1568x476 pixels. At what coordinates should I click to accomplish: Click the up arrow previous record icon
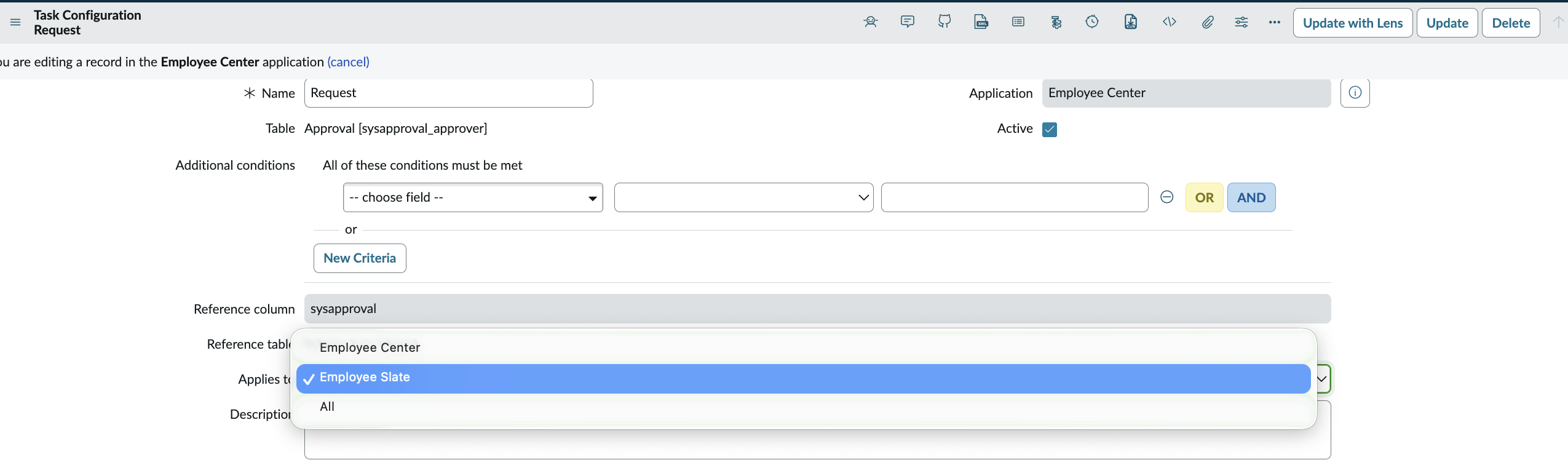click(x=1558, y=22)
